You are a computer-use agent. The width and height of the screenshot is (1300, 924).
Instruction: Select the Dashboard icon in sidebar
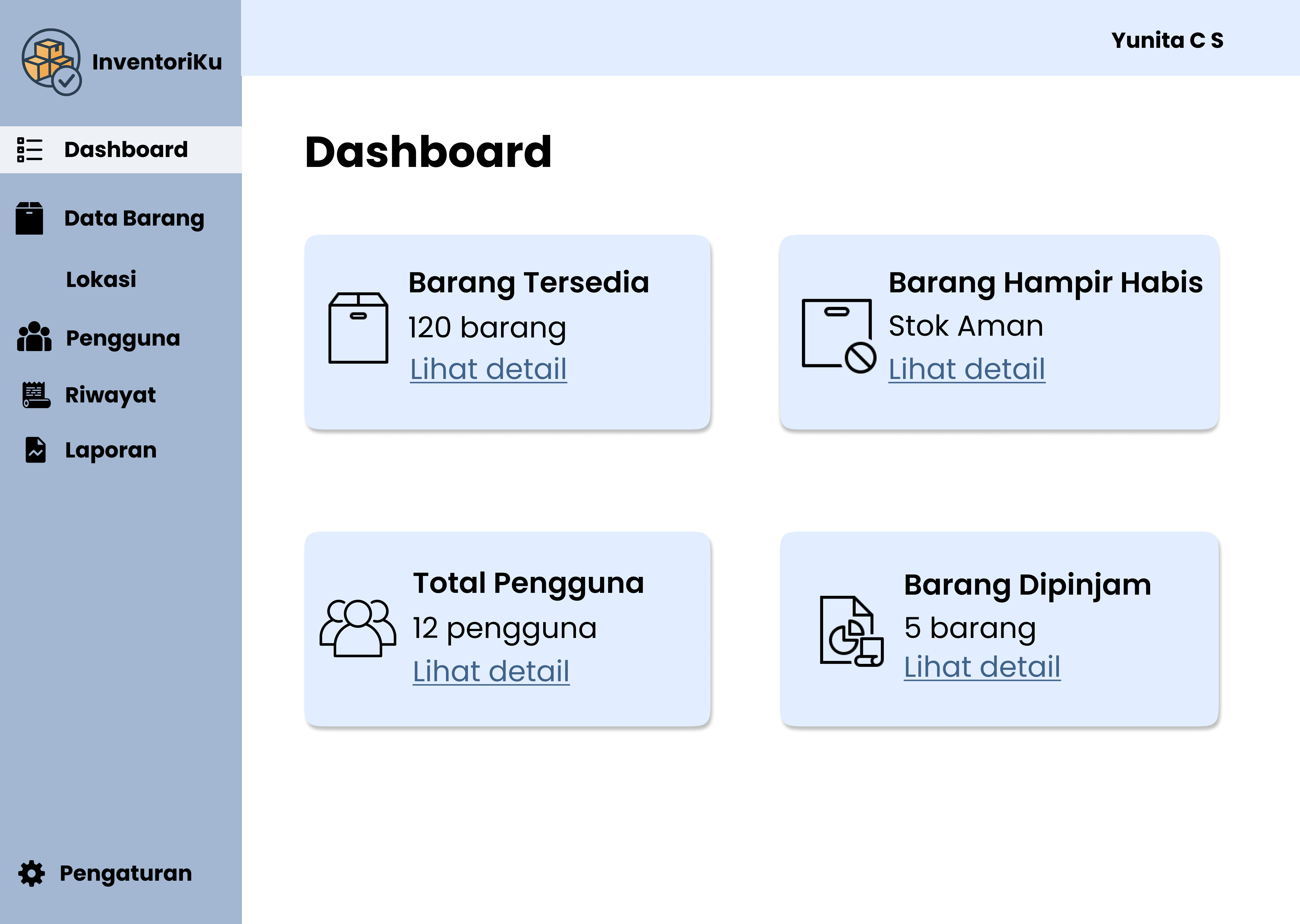click(29, 149)
